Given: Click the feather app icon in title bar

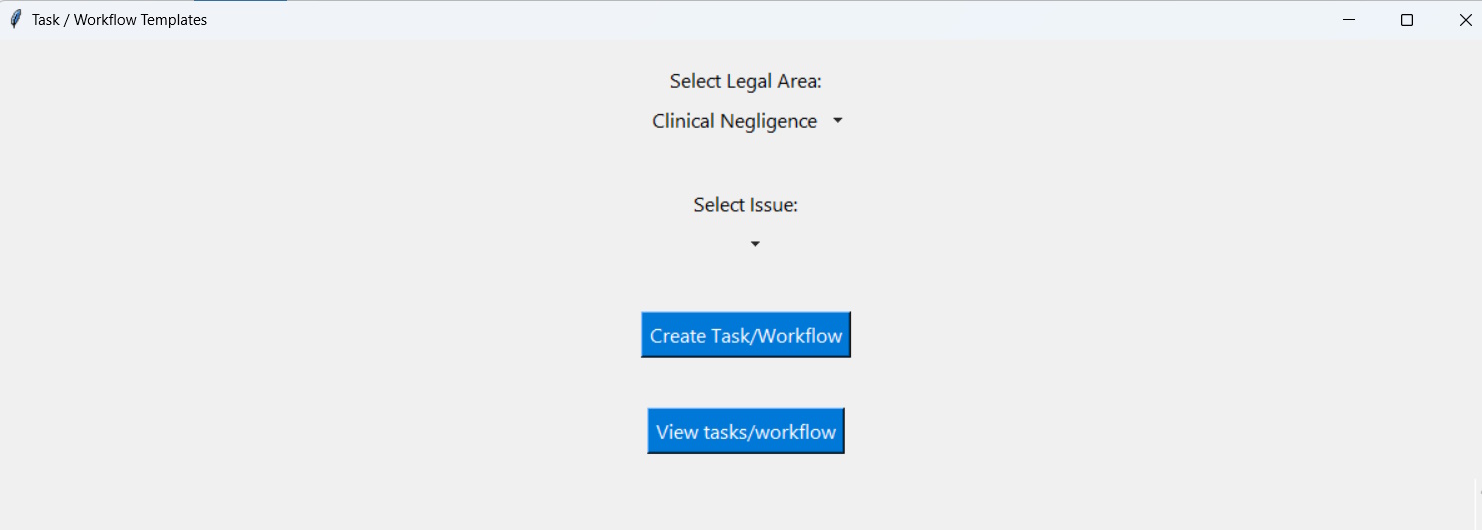Looking at the screenshot, I should 15,20.
